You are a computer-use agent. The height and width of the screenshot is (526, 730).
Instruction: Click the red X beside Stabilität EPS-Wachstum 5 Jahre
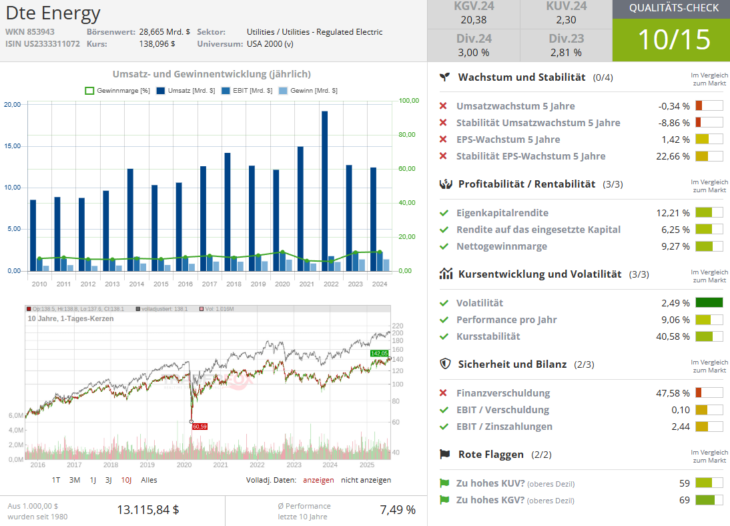pos(443,156)
